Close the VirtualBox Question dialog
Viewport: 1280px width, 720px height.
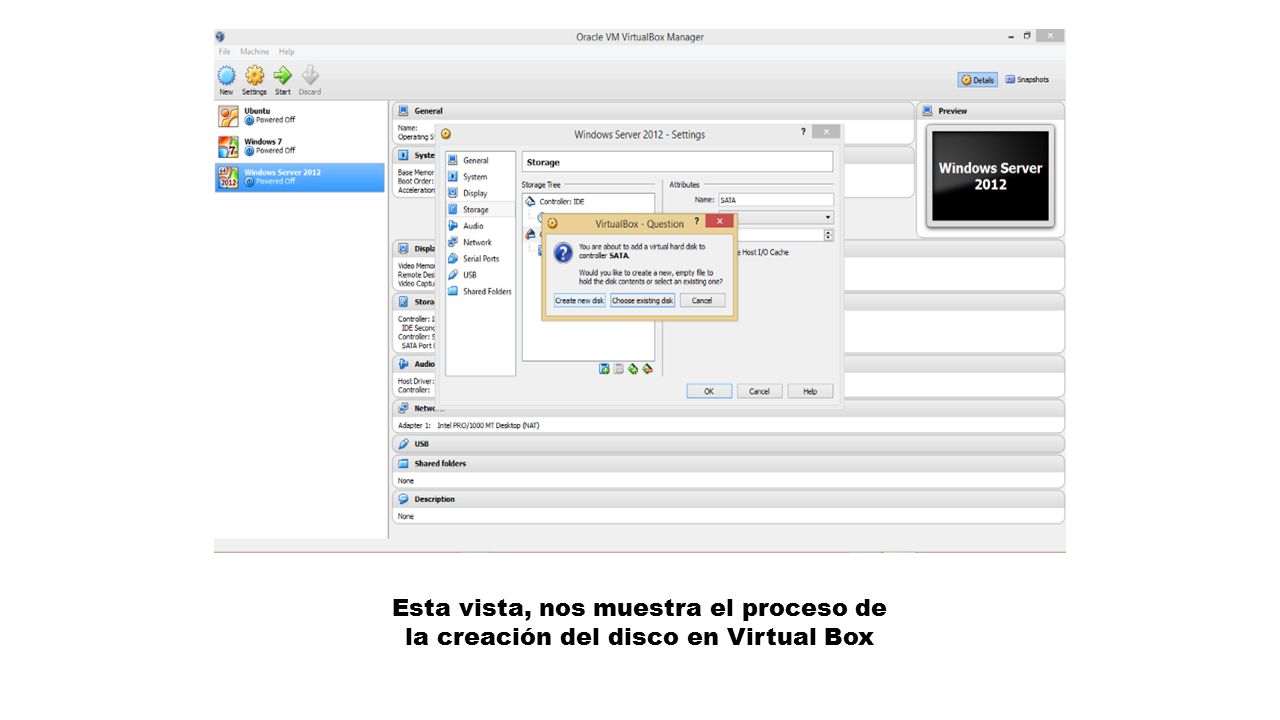(719, 222)
